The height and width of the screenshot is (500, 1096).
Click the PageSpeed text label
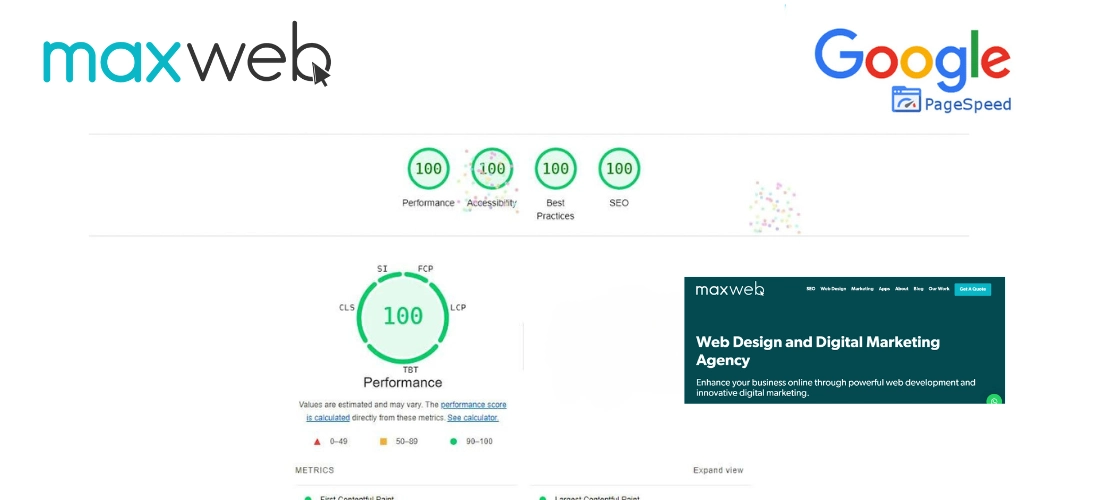968,105
